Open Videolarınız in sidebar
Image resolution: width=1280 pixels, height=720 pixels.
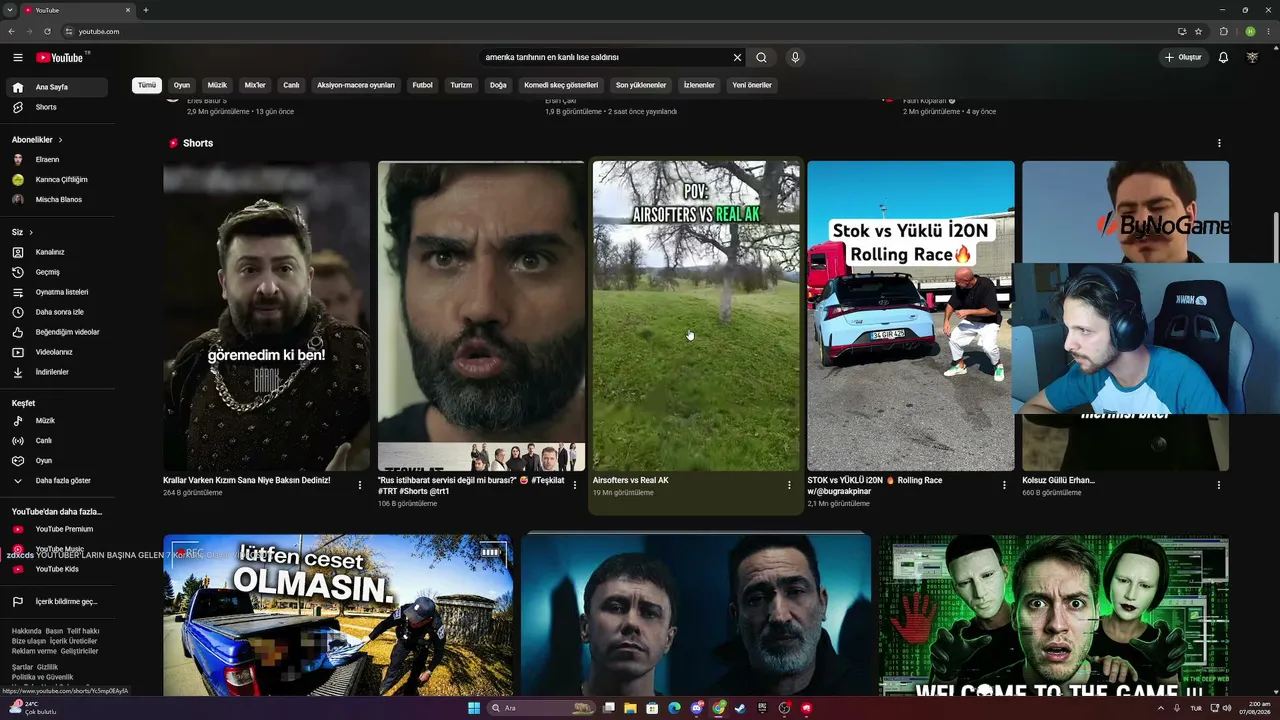(59, 352)
